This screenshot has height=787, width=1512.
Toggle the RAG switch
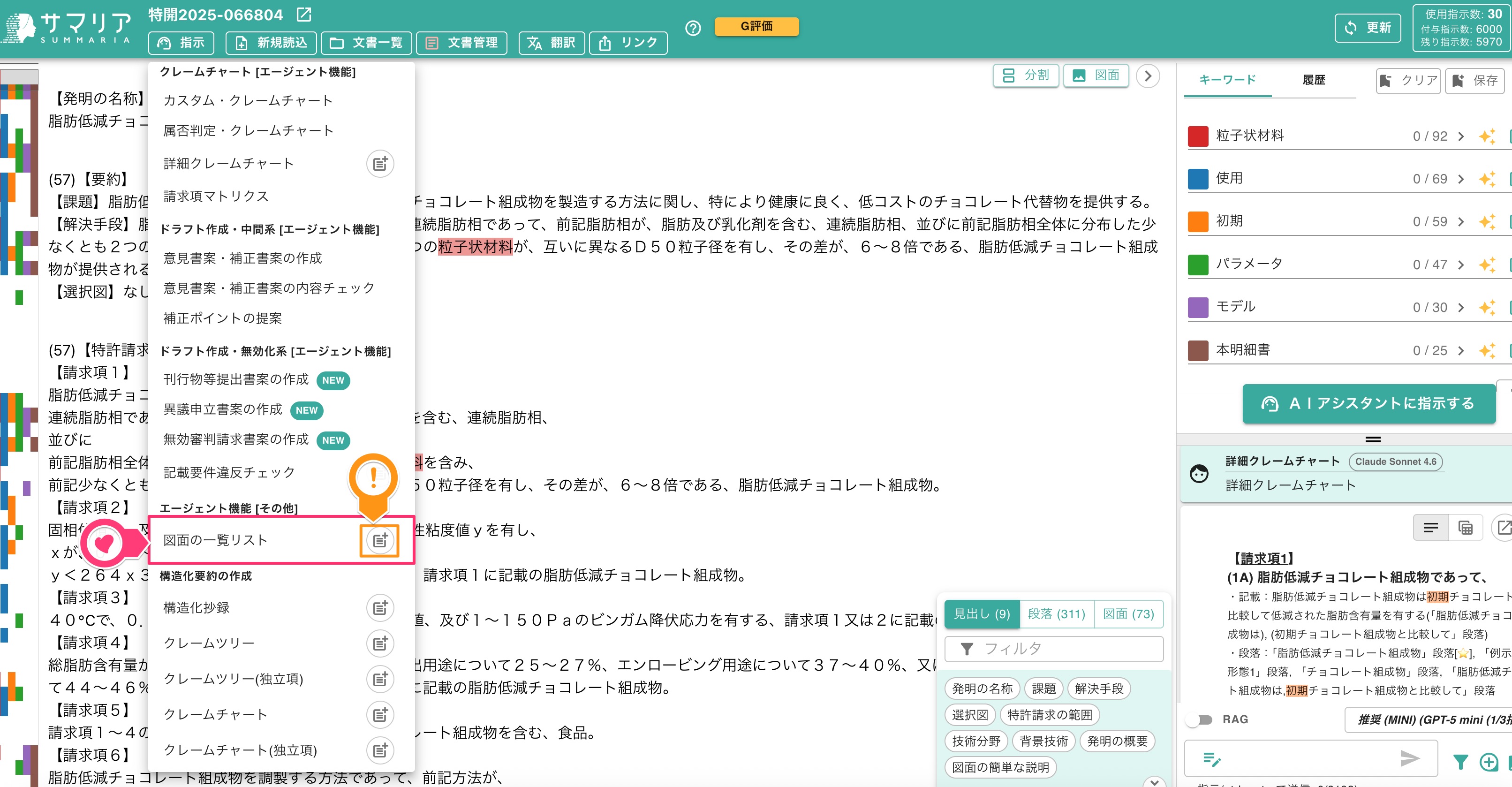(1199, 719)
